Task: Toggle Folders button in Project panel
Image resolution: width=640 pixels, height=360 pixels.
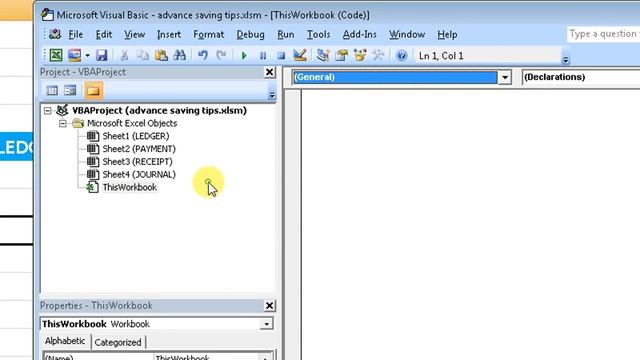Action: coord(93,90)
